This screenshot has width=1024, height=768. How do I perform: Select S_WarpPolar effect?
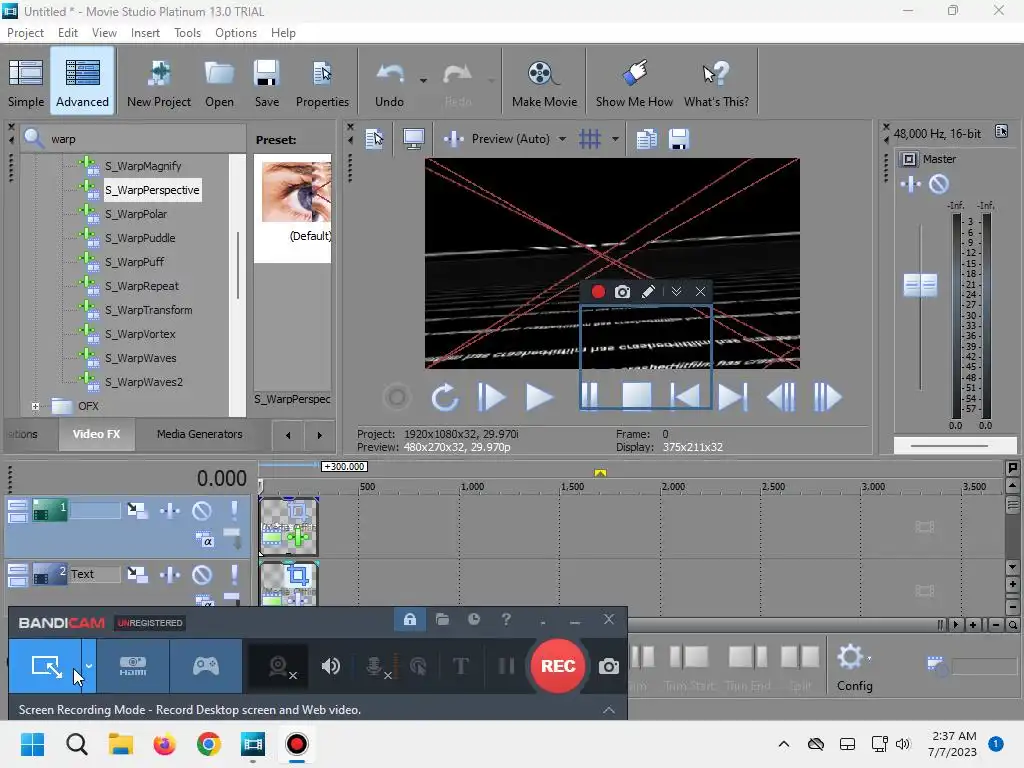pyautogui.click(x=136, y=214)
